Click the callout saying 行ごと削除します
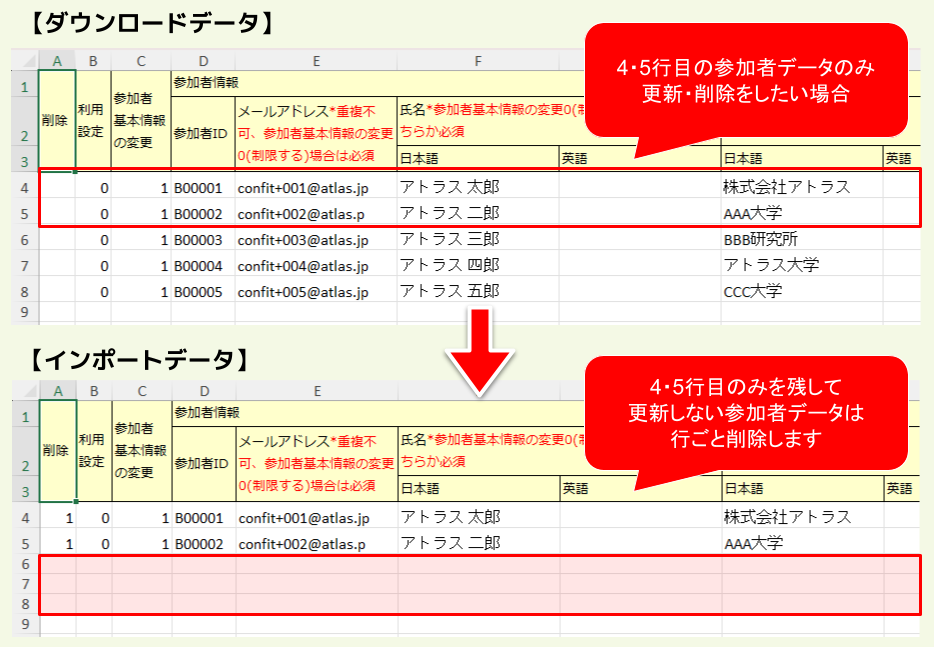This screenshot has height=647, width=934. pyautogui.click(x=745, y=412)
